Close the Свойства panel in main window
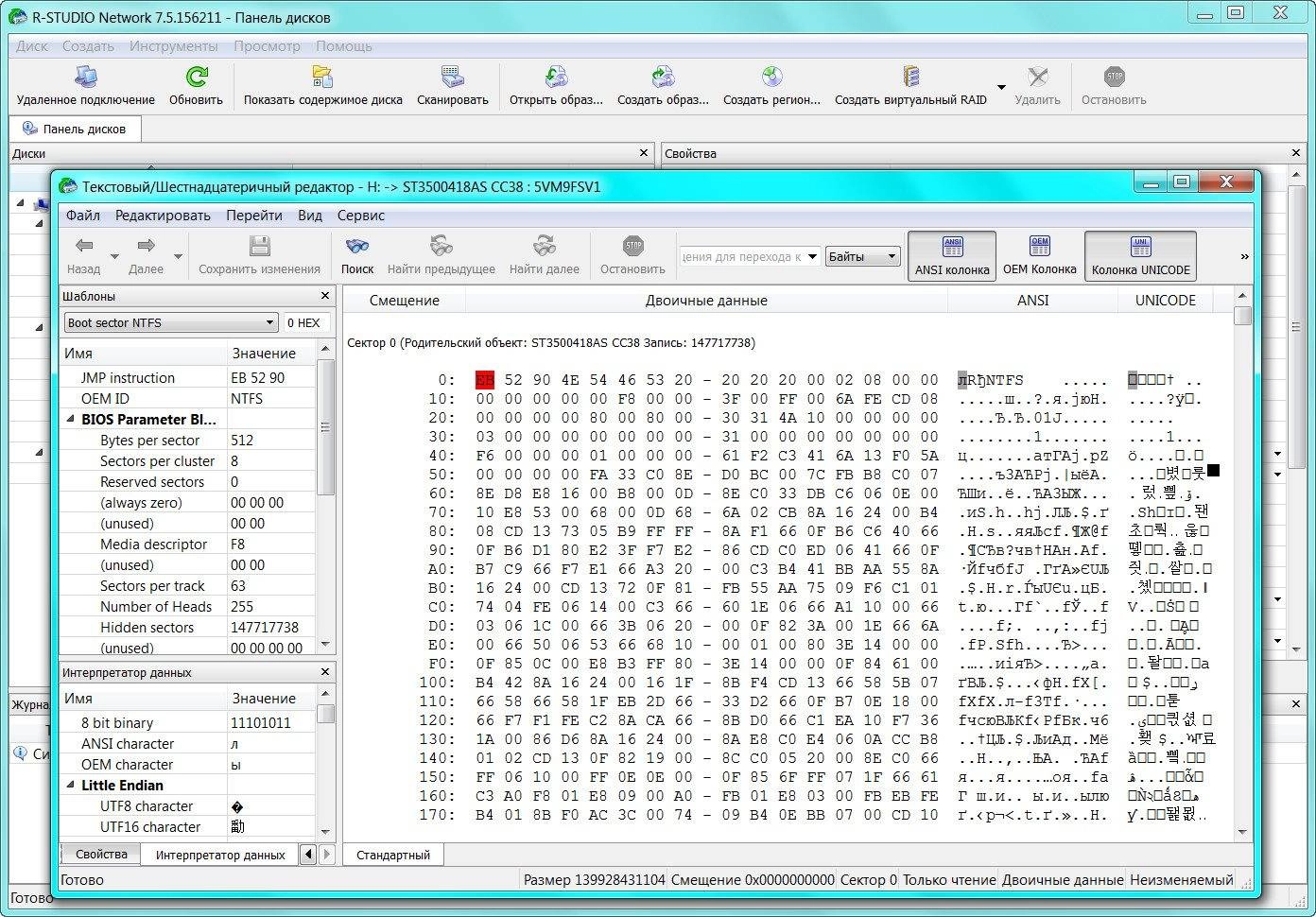This screenshot has width=1316, height=917. click(x=1296, y=153)
